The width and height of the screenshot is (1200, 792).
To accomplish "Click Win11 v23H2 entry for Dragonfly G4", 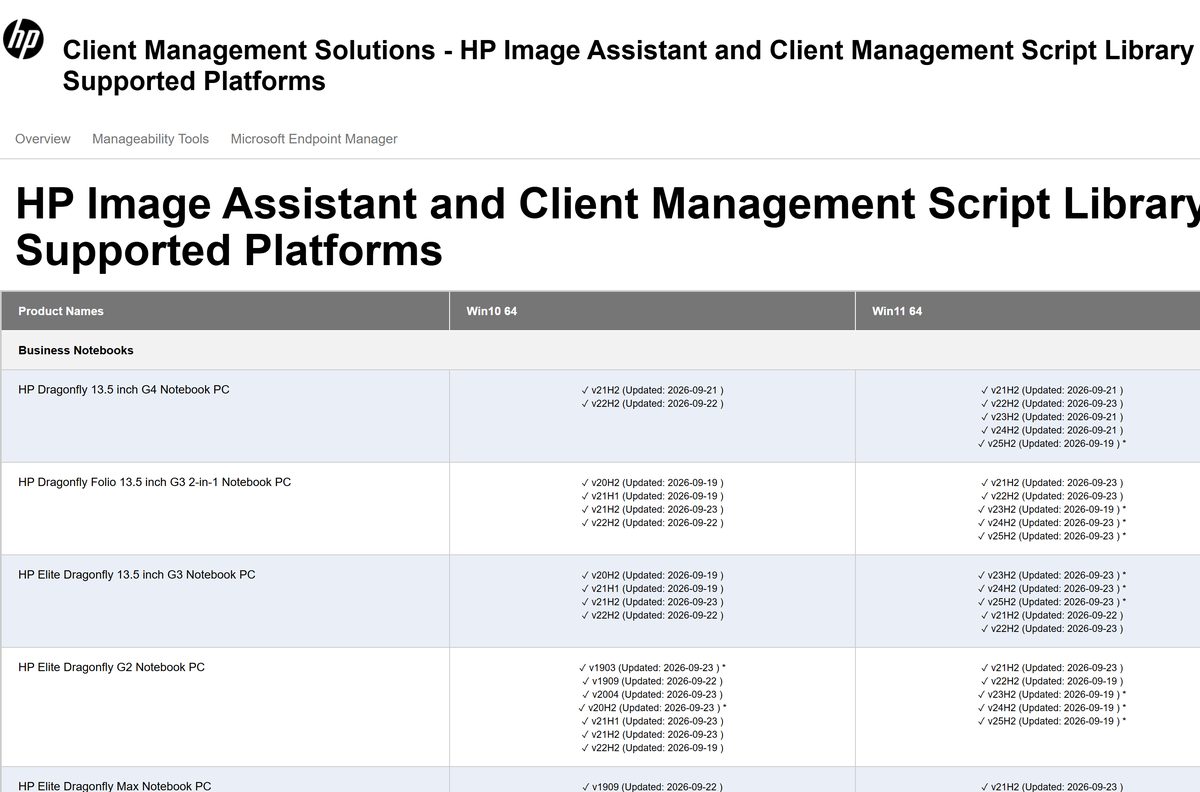I will 1052,416.
